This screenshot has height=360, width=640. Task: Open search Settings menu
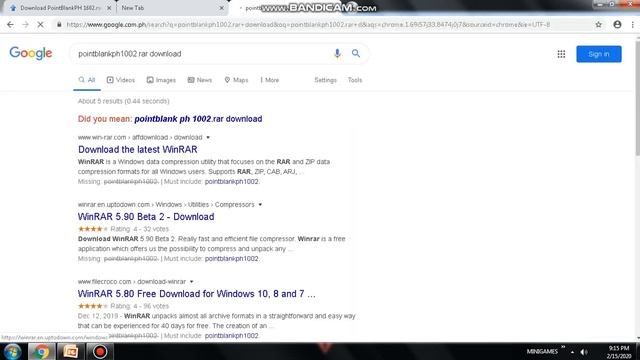[325, 80]
